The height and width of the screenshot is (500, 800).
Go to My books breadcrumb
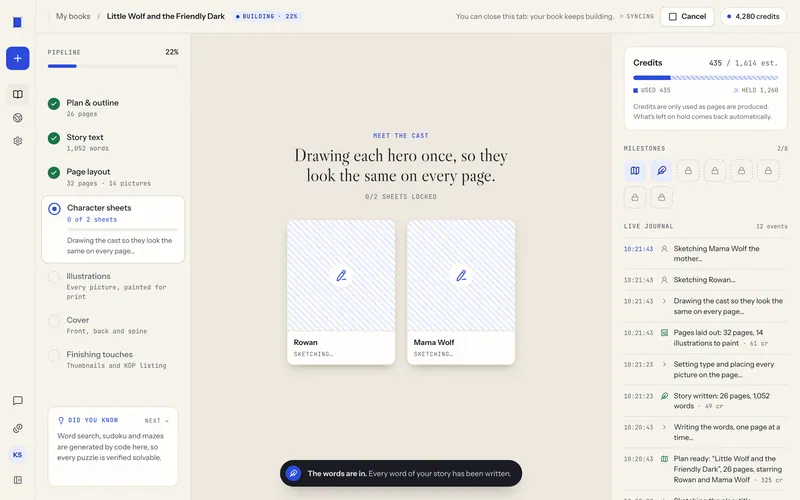coord(73,16)
